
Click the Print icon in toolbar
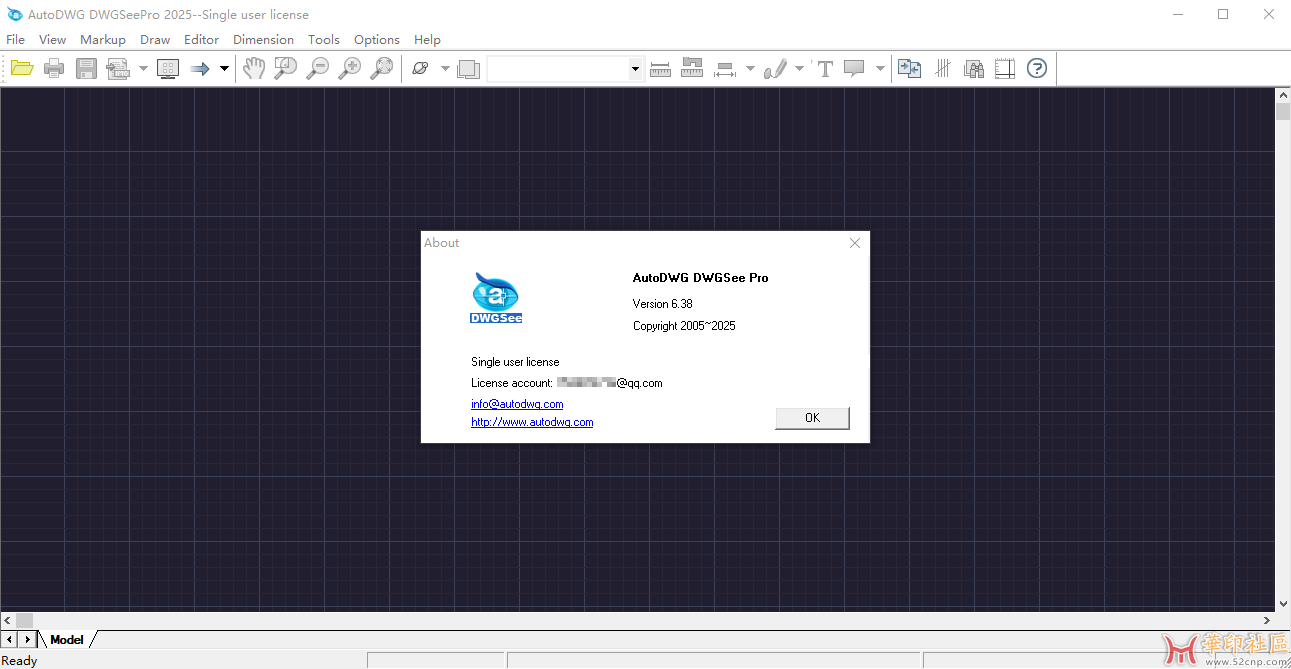pos(54,68)
